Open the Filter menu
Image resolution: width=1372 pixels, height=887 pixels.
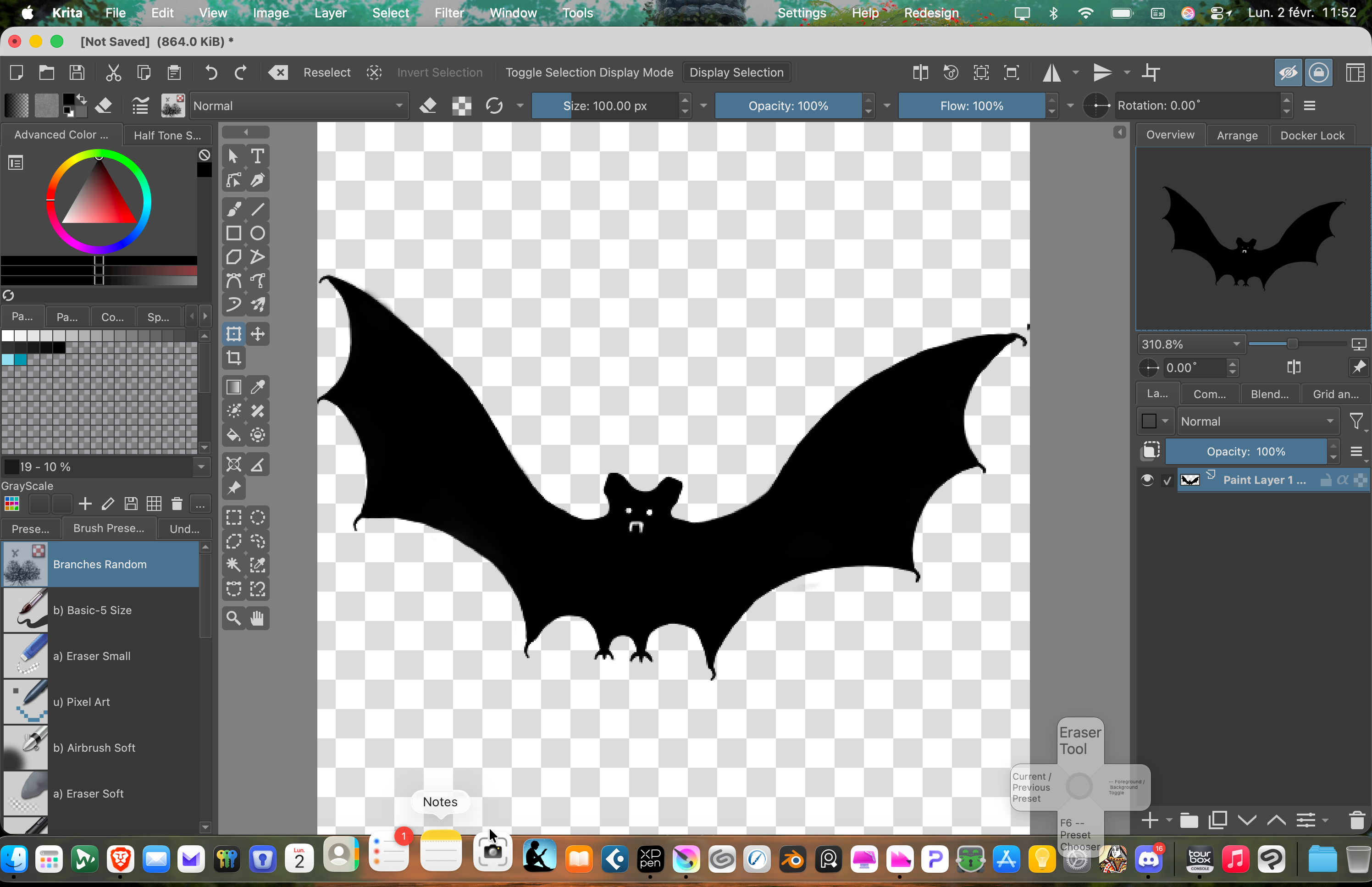(448, 13)
